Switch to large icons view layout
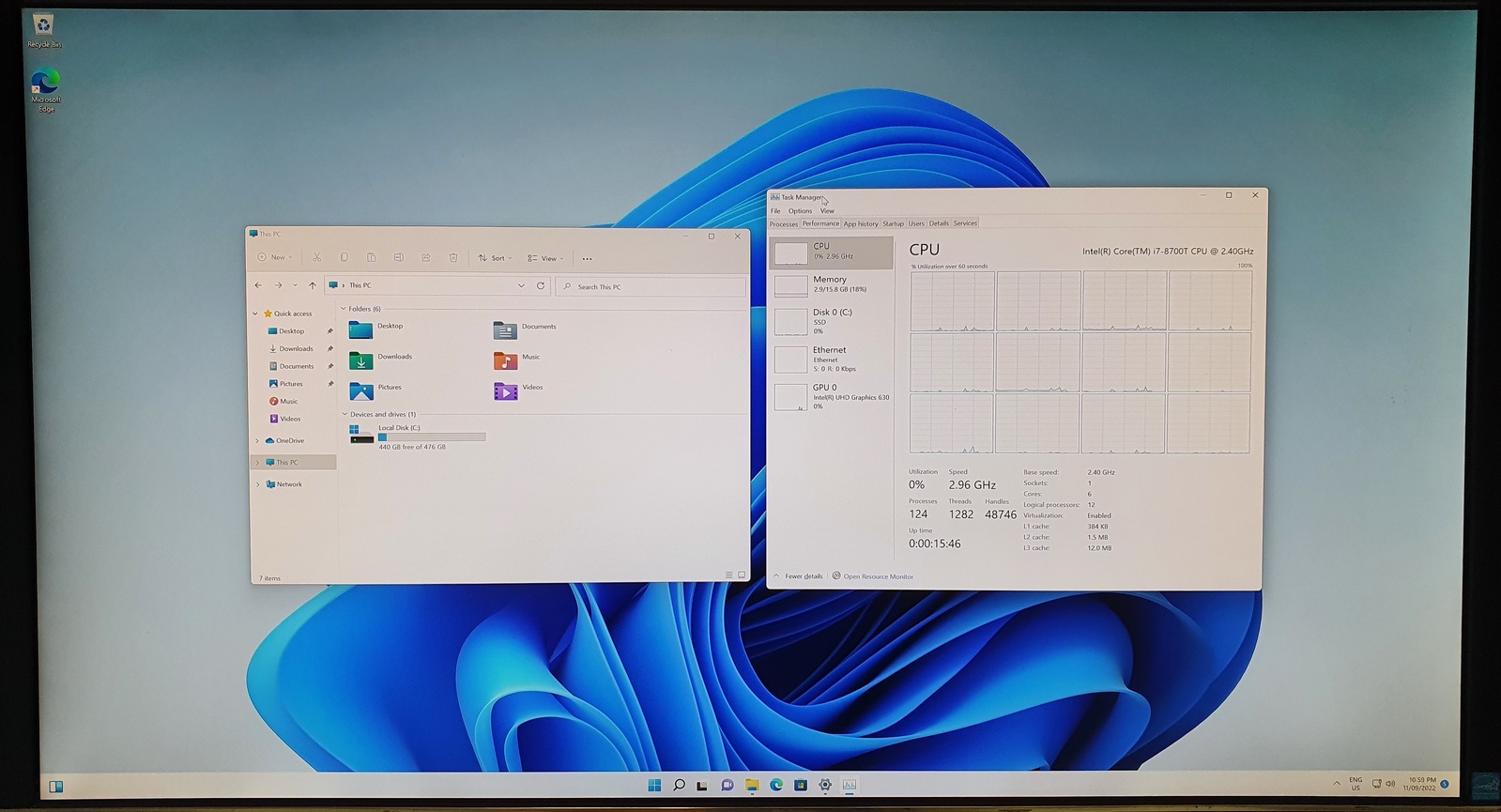 tap(742, 575)
